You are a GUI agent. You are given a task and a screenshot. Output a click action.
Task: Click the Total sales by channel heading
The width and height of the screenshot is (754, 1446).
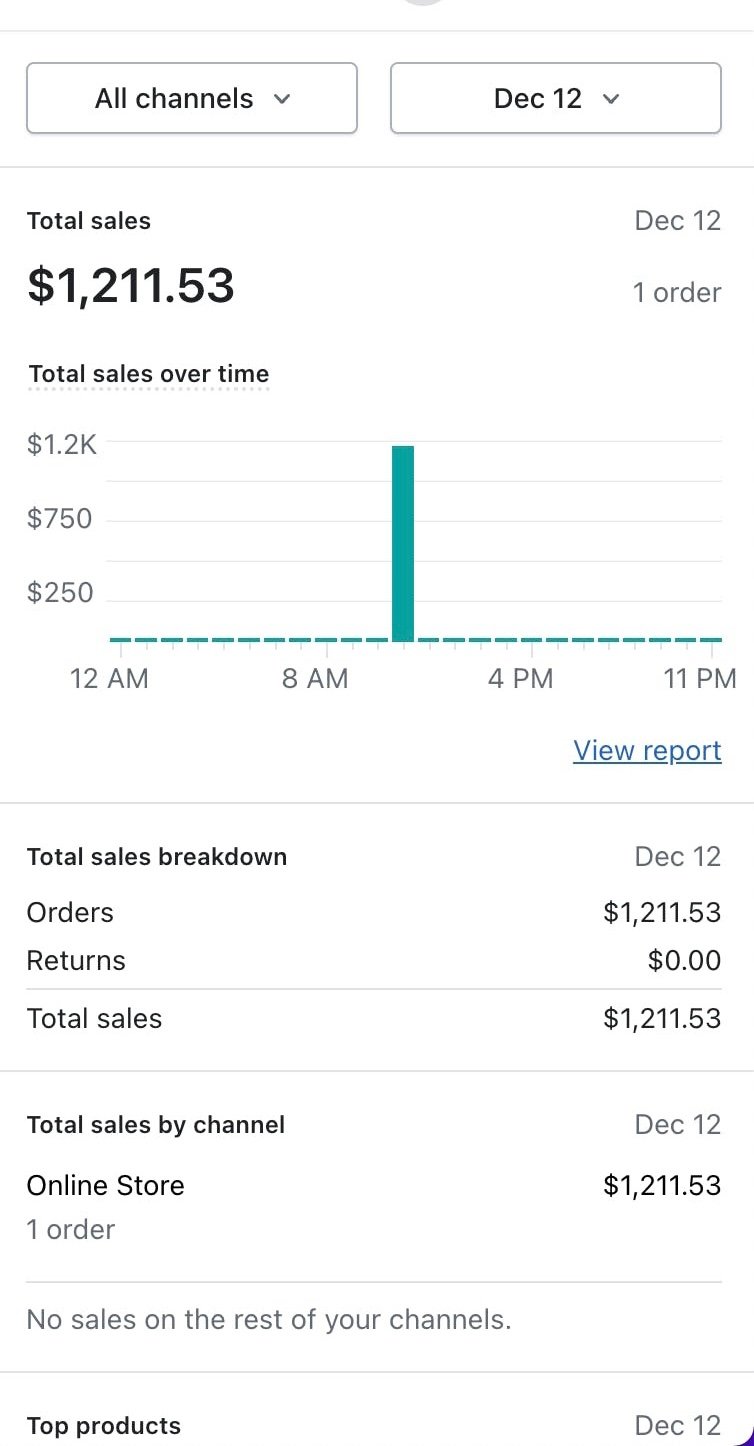tap(156, 1125)
